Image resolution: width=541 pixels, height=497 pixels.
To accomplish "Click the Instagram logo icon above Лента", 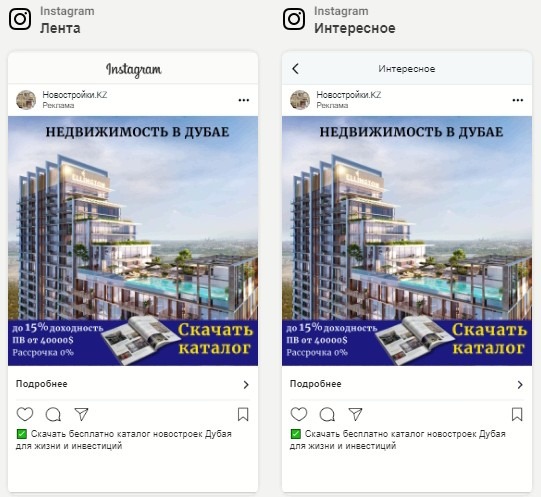I will coord(20,19).
